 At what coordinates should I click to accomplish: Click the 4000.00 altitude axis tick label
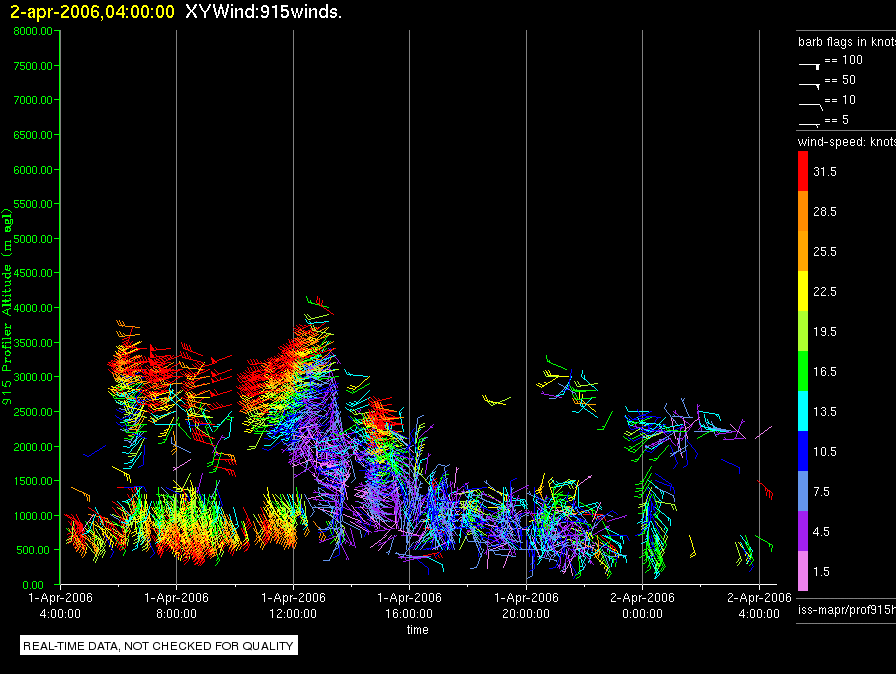pyautogui.click(x=33, y=308)
